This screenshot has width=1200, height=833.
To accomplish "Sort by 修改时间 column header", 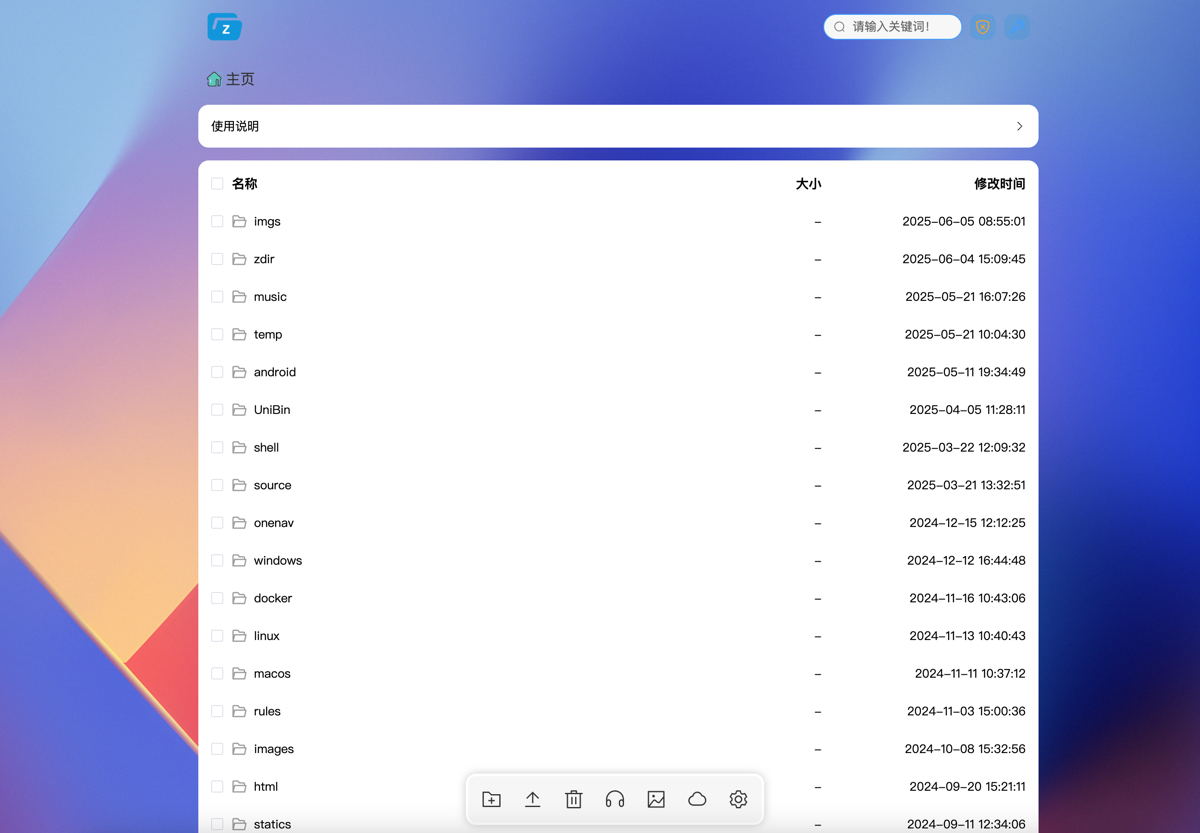I will (1000, 184).
